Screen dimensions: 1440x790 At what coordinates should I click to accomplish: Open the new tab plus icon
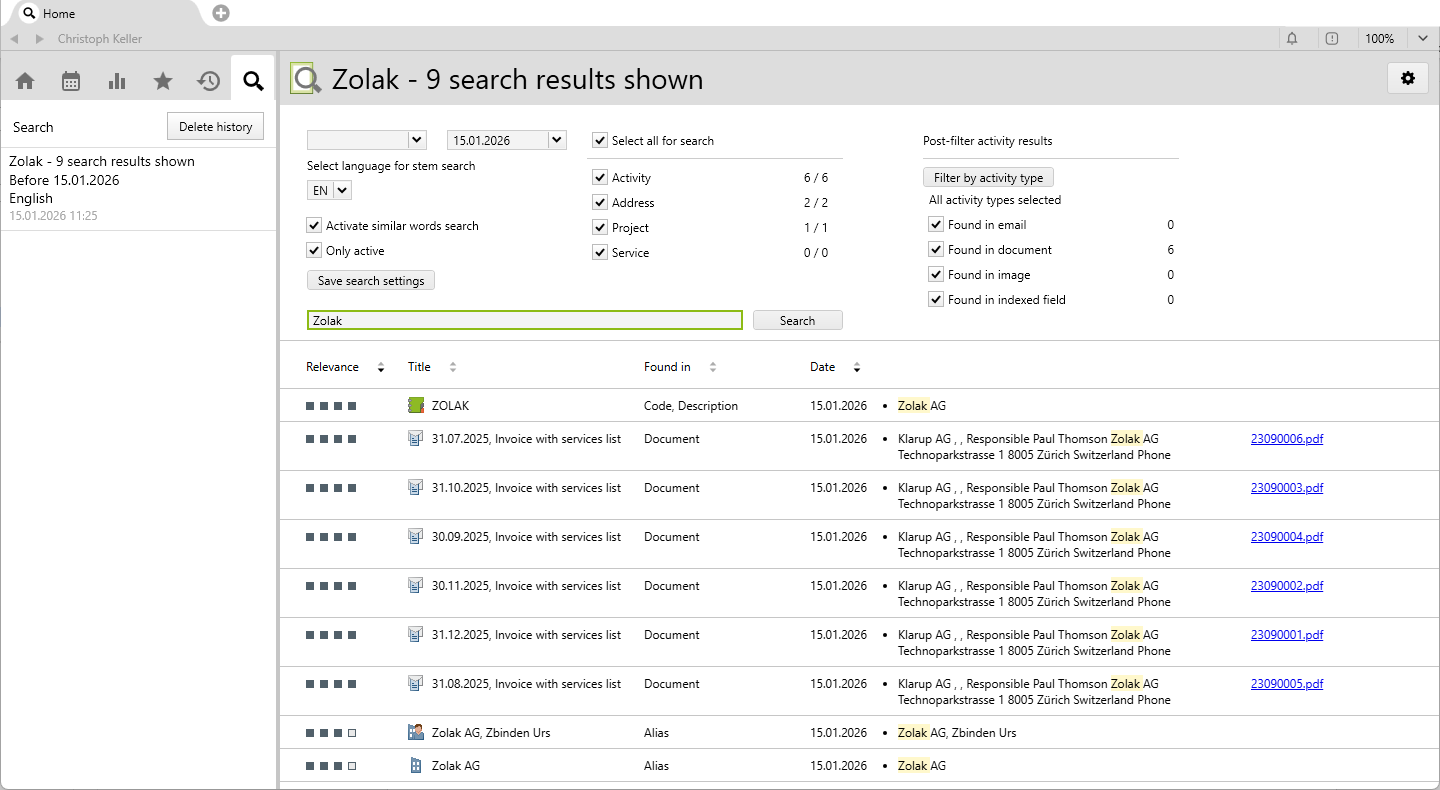pyautogui.click(x=221, y=13)
